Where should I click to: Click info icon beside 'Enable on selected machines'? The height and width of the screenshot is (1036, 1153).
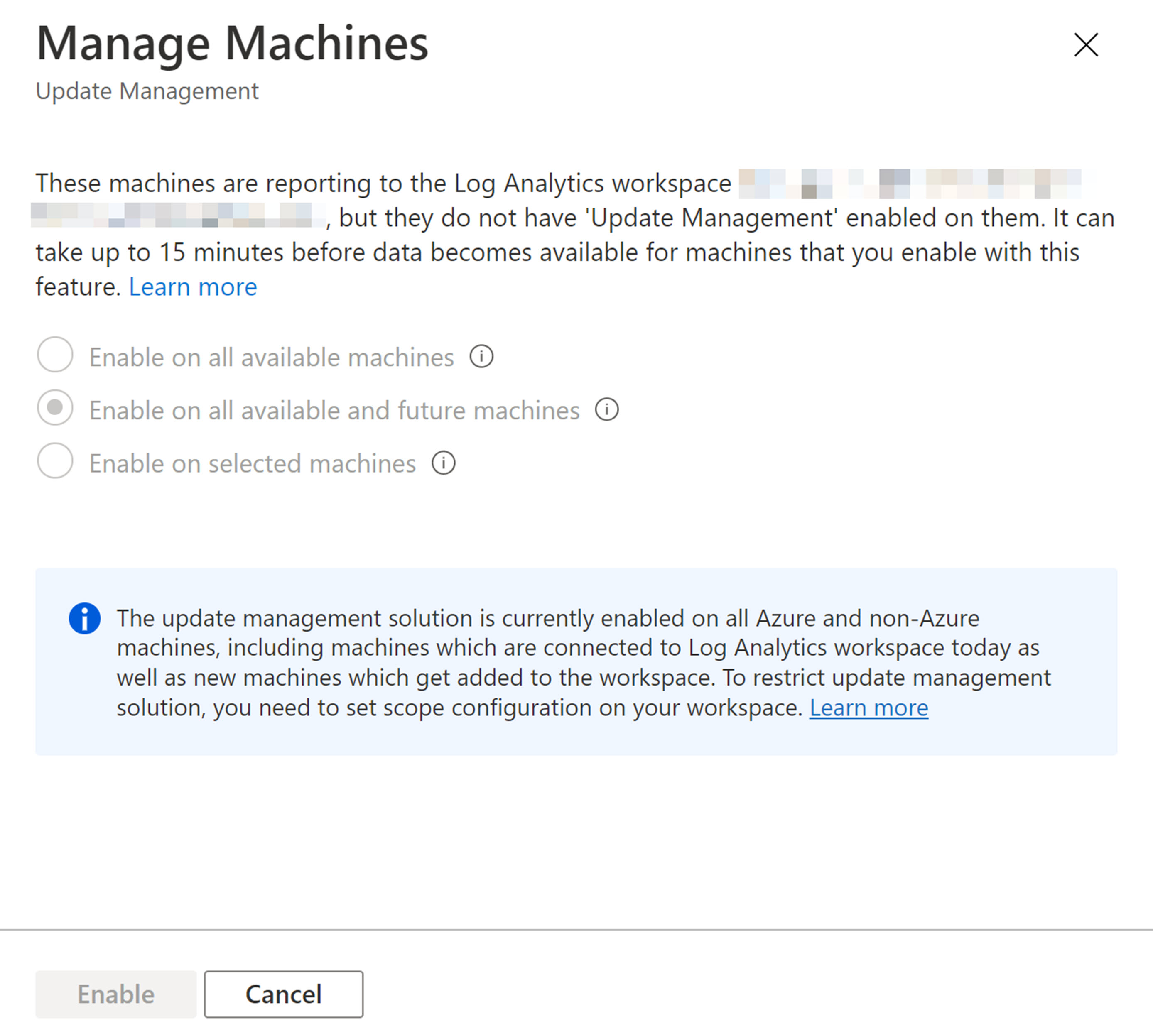coord(443,463)
